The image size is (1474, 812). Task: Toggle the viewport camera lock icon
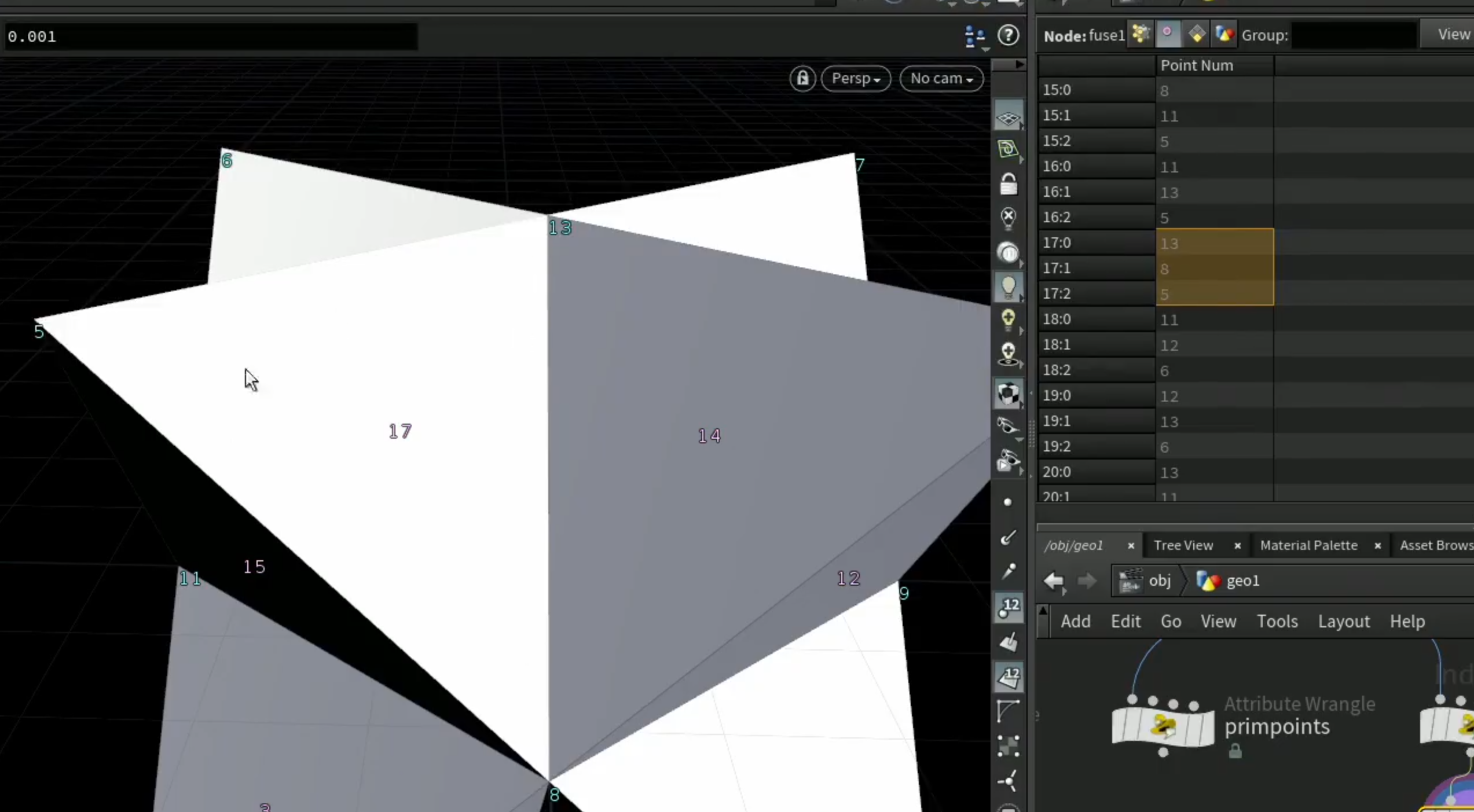point(802,78)
